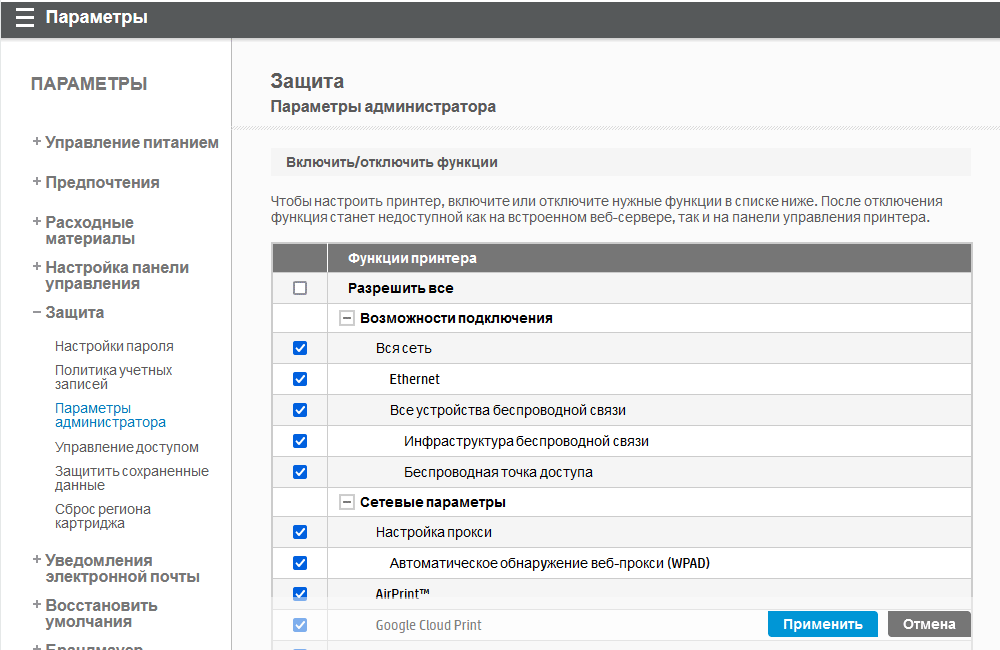Disable Беспроводная точка доступа checkbox
The height and width of the screenshot is (650, 1000).
300,472
